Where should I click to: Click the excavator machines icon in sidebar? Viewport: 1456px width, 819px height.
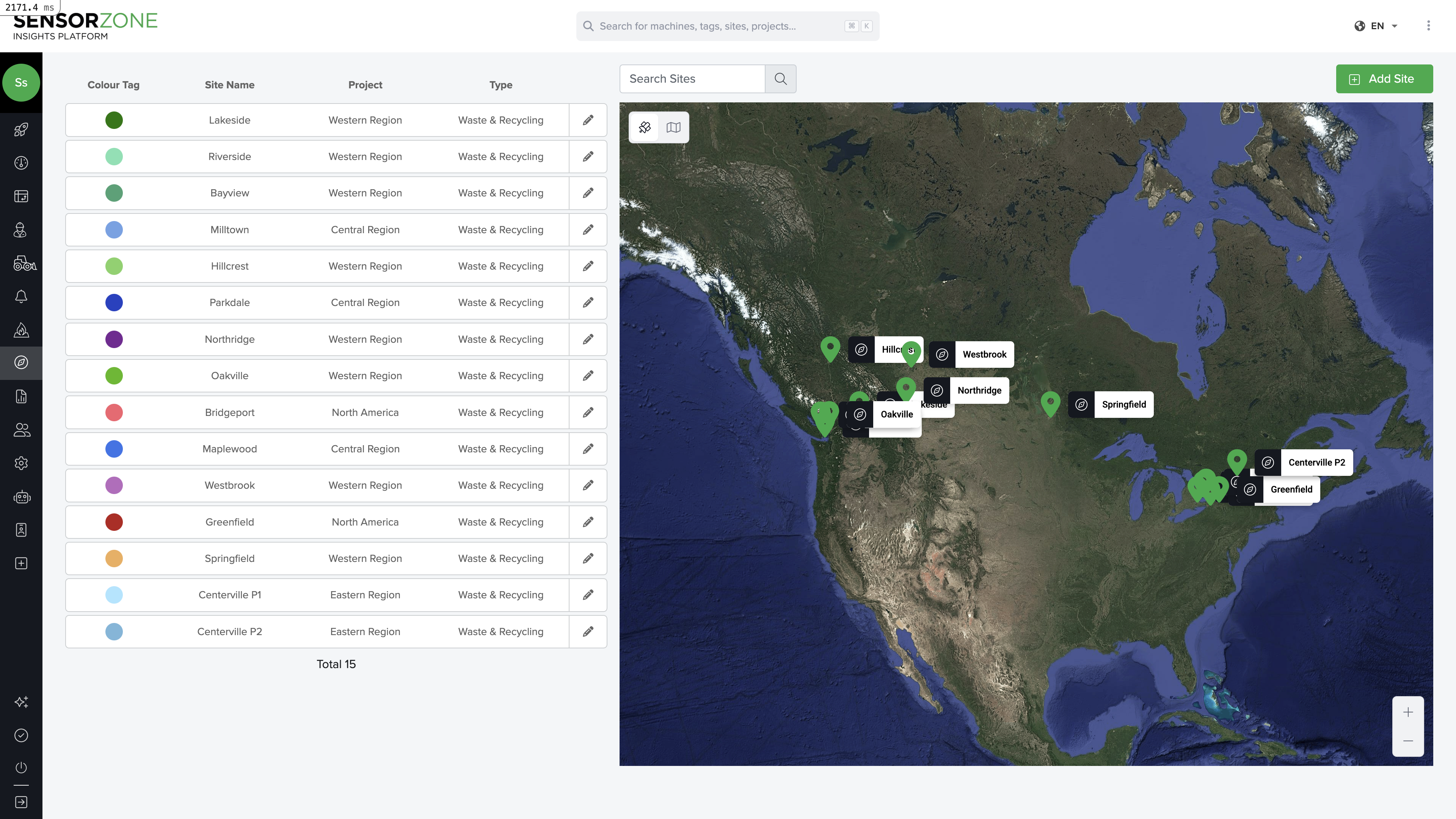point(21,264)
